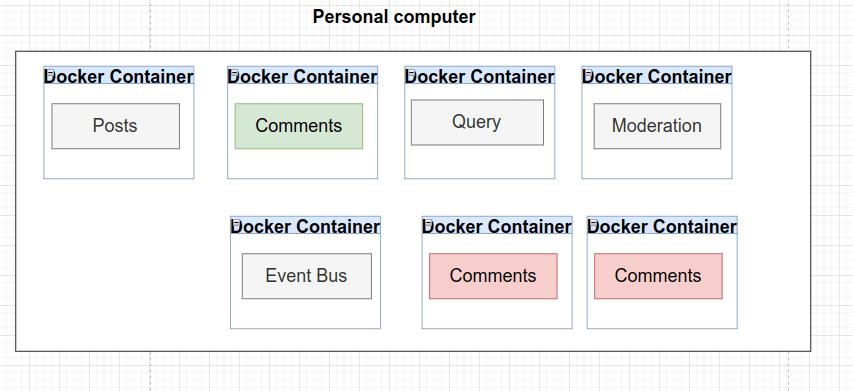The width and height of the screenshot is (853, 391).
Task: Click Docker Container header above Event Bus
Action: pyautogui.click(x=305, y=226)
